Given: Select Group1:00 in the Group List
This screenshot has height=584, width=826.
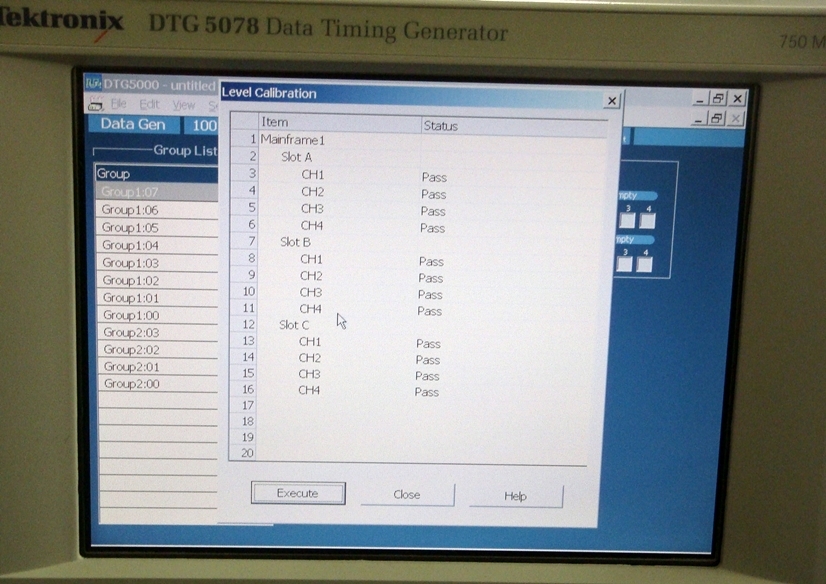Looking at the screenshot, I should coord(158,315).
